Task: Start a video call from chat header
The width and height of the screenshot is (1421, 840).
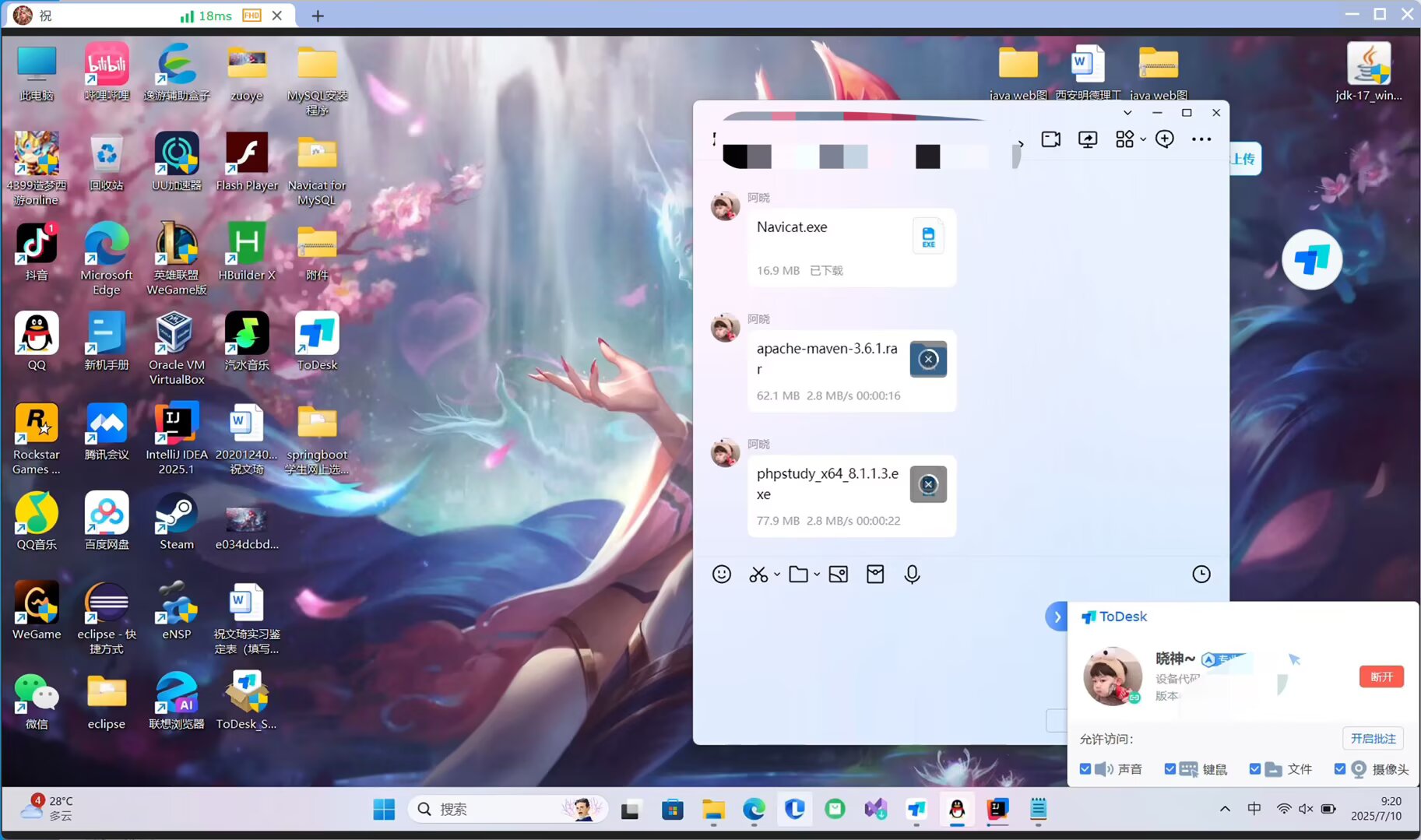Action: [x=1050, y=139]
